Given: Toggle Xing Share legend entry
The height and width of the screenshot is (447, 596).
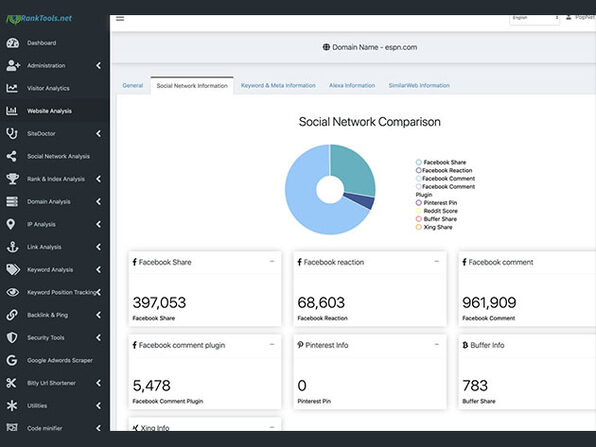Looking at the screenshot, I should pos(434,227).
